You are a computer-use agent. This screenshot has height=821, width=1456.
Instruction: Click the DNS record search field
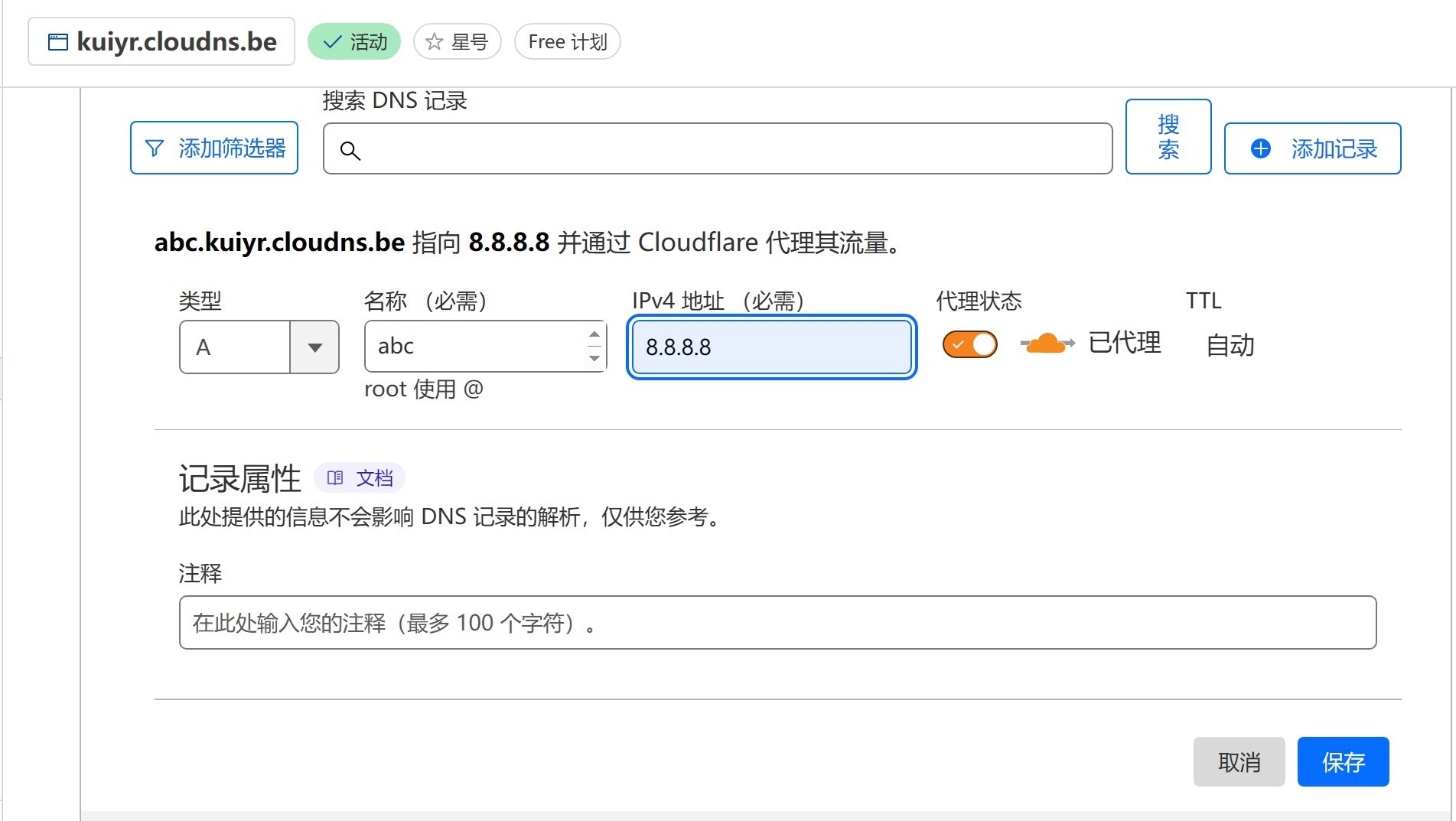click(727, 149)
